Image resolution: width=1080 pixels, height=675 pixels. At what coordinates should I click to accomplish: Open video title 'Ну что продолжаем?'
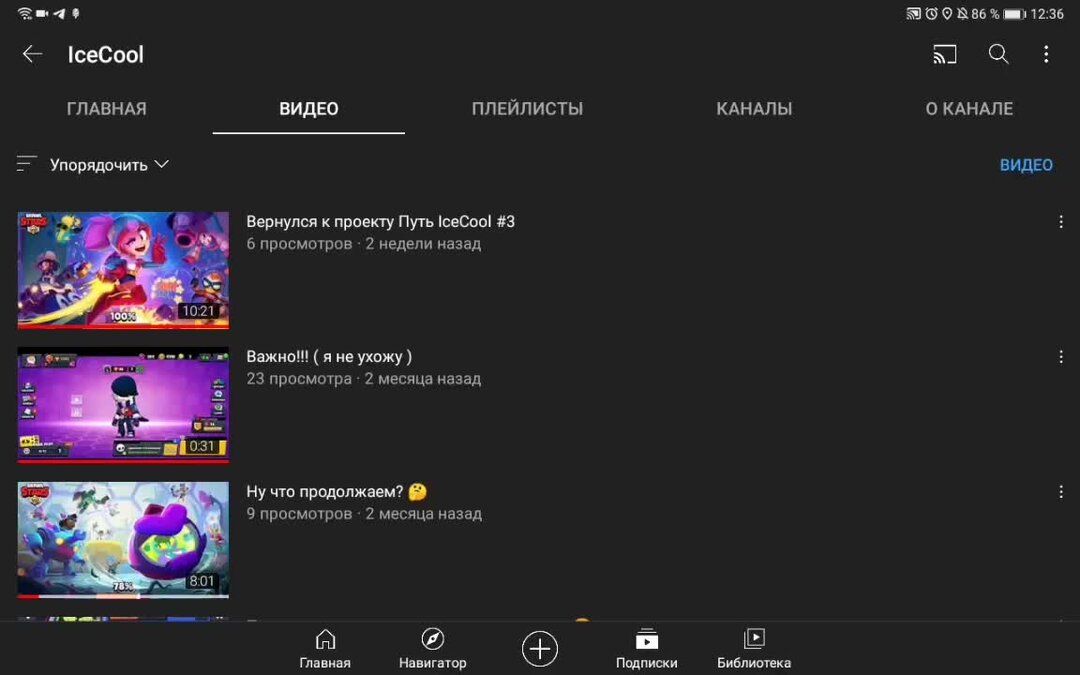(x=337, y=492)
